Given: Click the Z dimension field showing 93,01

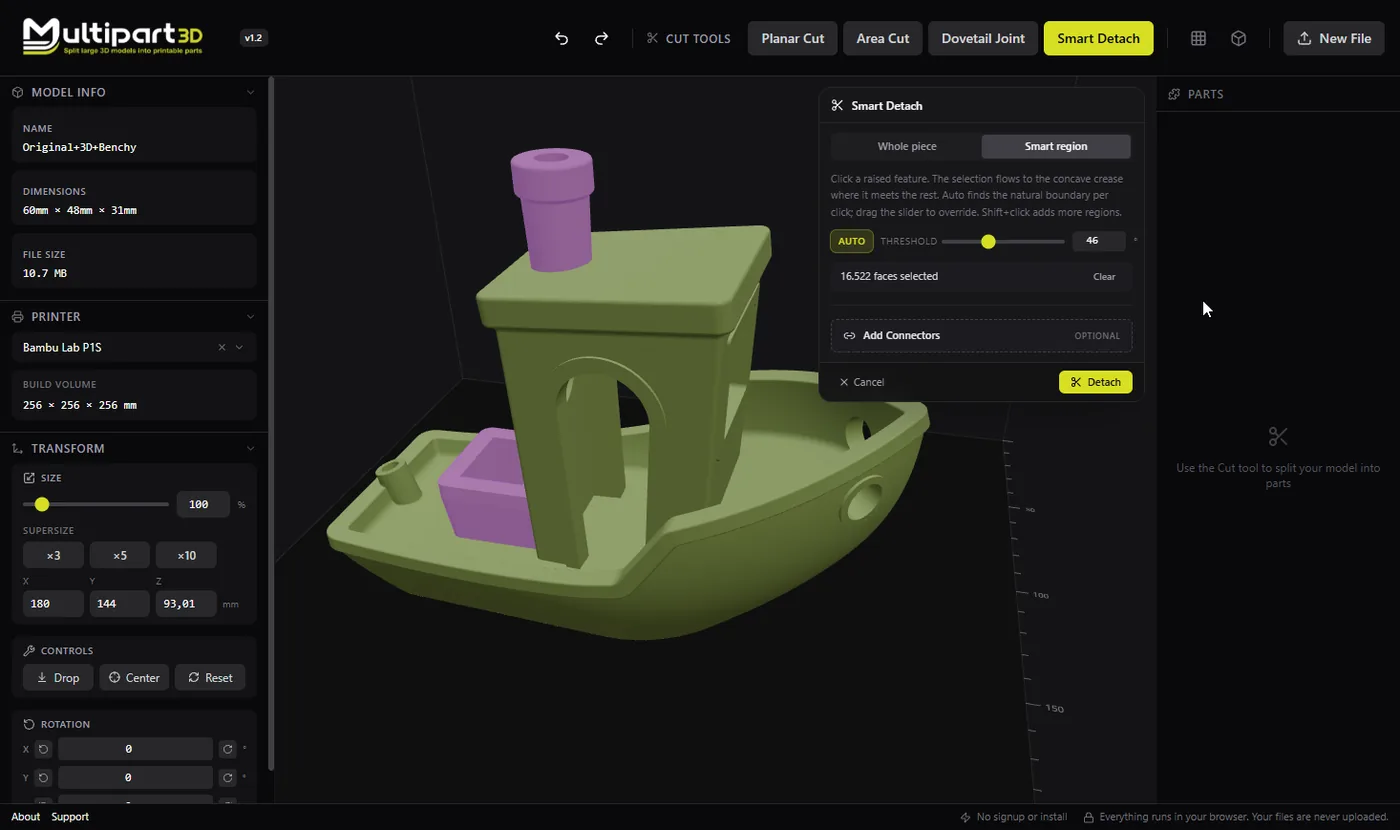Looking at the screenshot, I should [186, 604].
